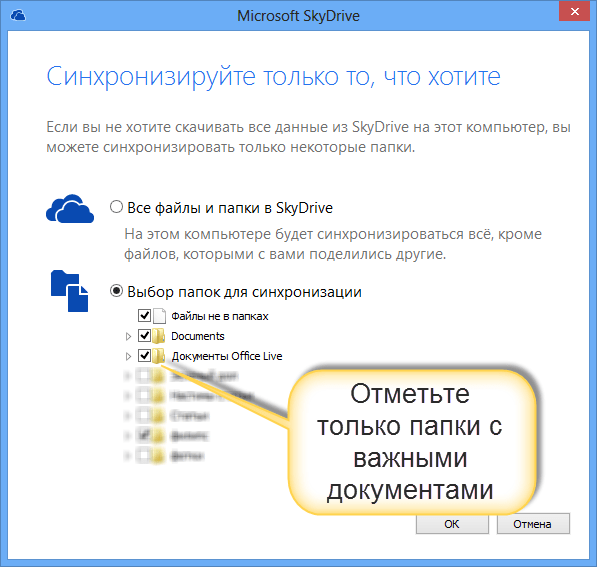Click the yellow callout with folder-selection tip
This screenshot has width=597, height=567.
[x=411, y=442]
